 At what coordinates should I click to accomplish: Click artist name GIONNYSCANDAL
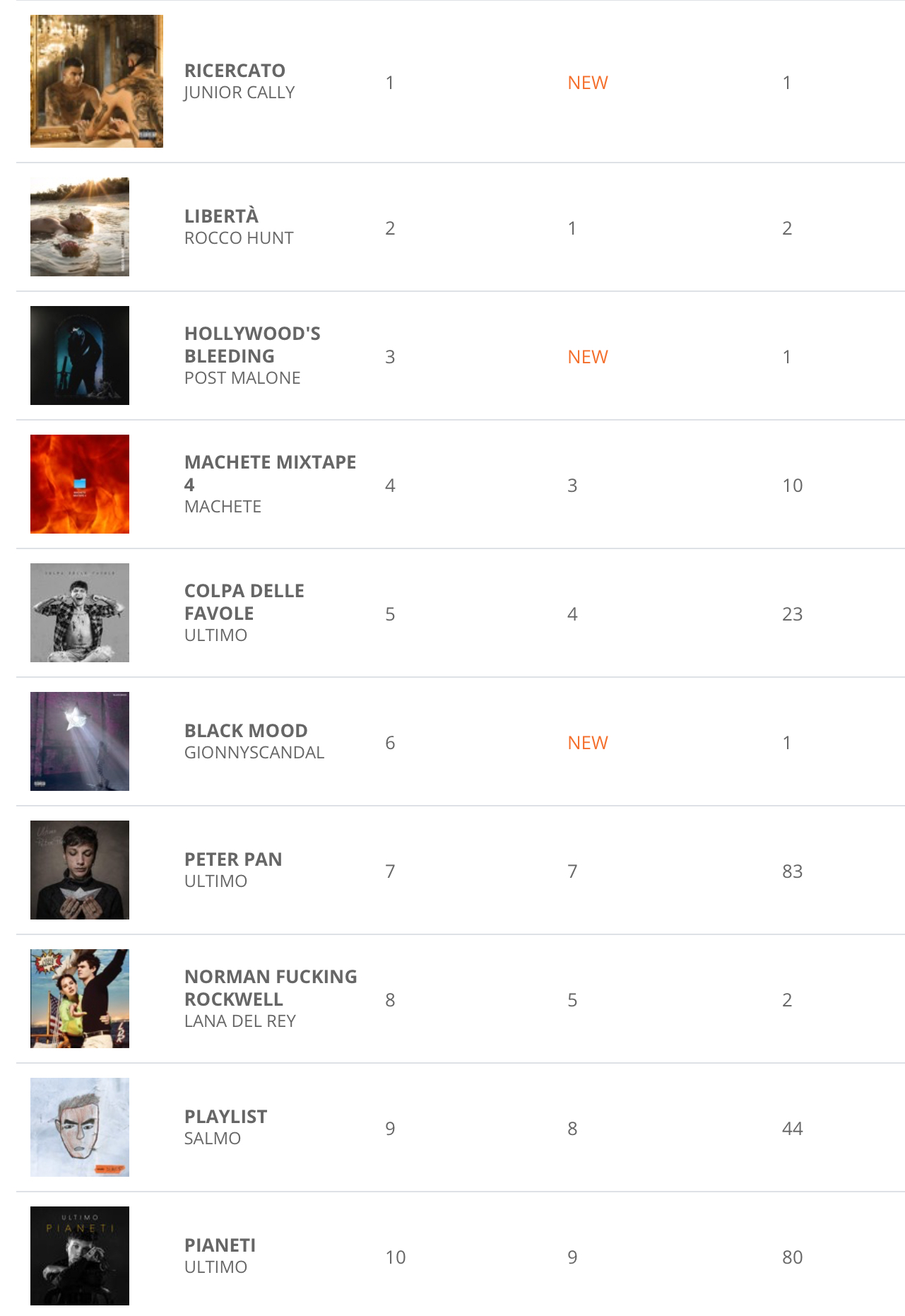point(254,753)
